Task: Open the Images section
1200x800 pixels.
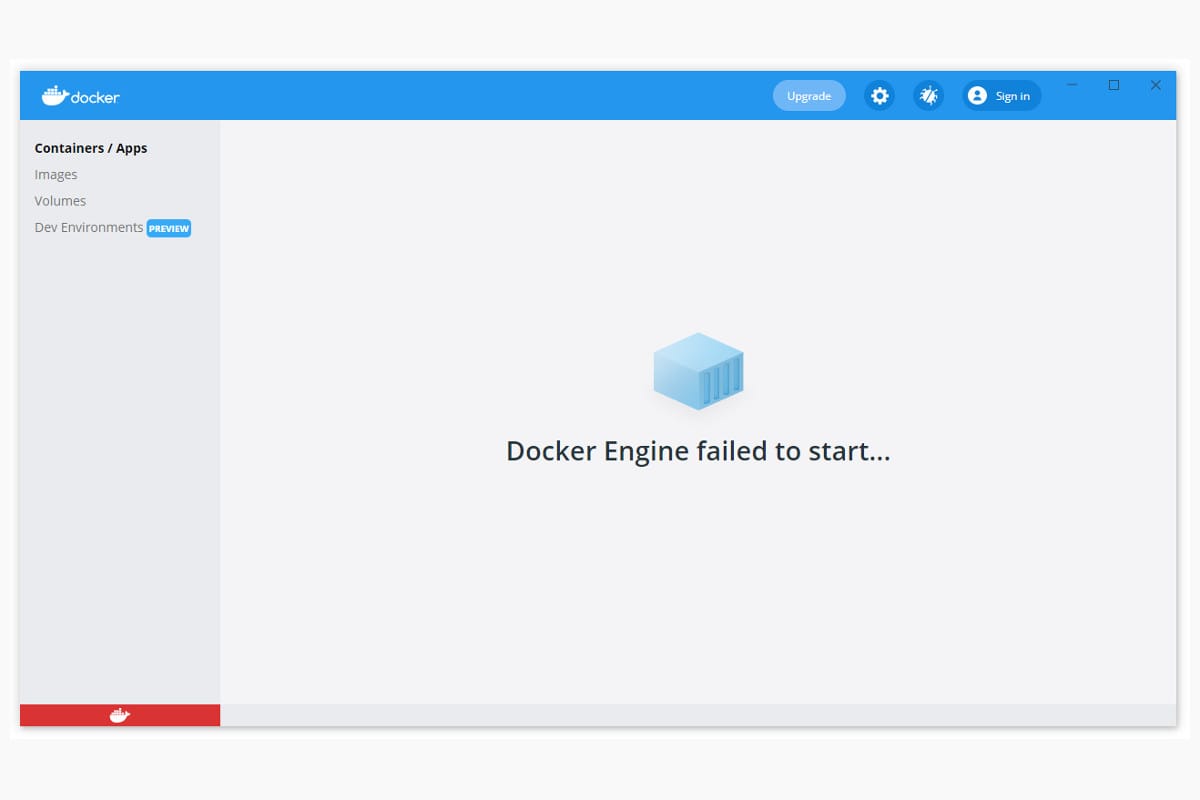Action: 56,175
